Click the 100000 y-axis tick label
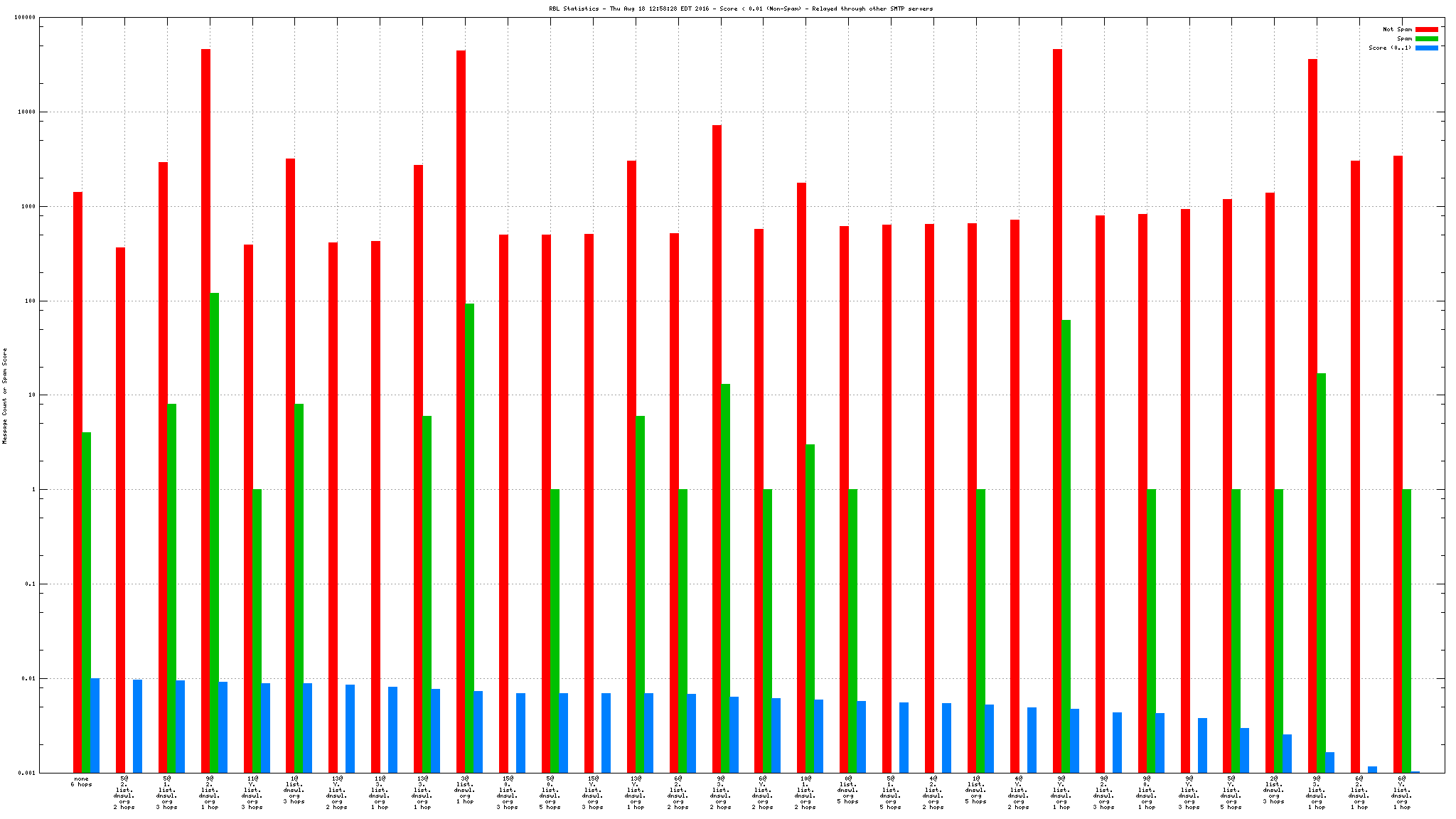The height and width of the screenshot is (819, 1456). [x=24, y=18]
